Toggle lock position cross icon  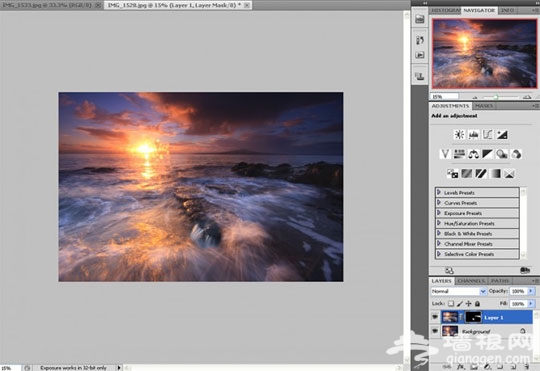468,303
